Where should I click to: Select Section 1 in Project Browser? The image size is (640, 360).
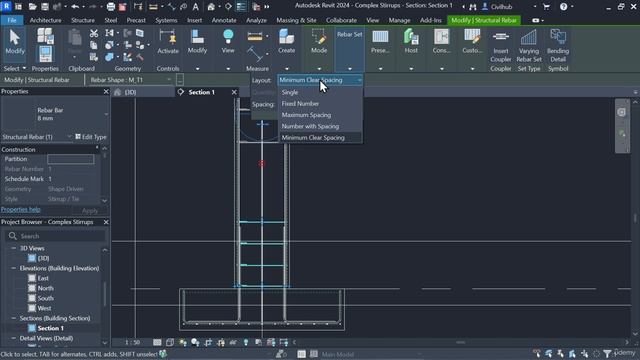click(x=50, y=328)
